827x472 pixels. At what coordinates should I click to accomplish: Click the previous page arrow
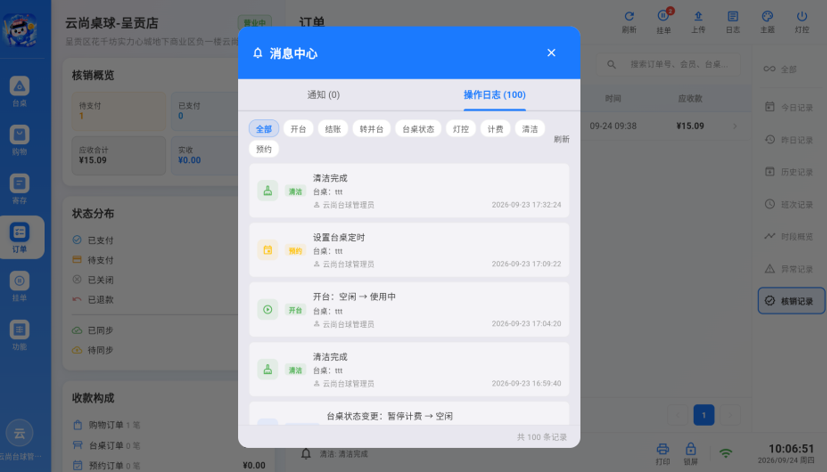[x=678, y=415]
